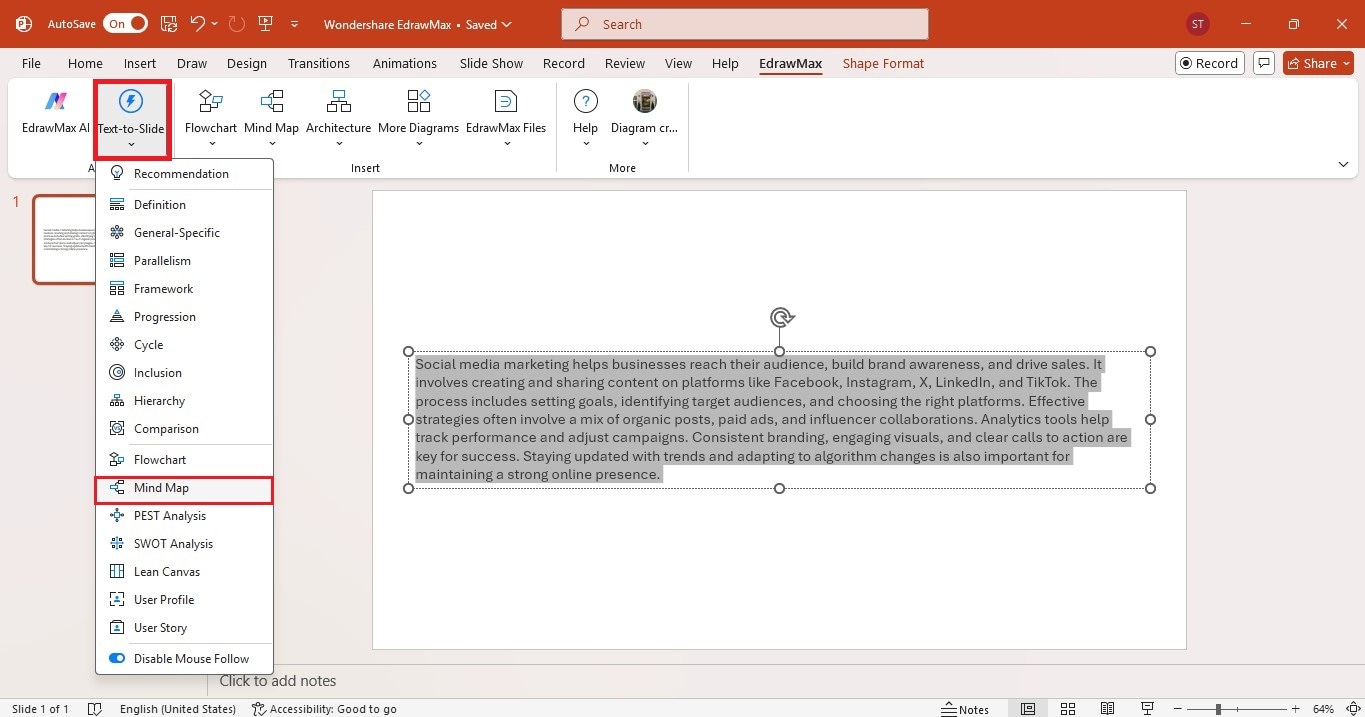Expand the Flowchart dropdown arrow

pyautogui.click(x=211, y=144)
